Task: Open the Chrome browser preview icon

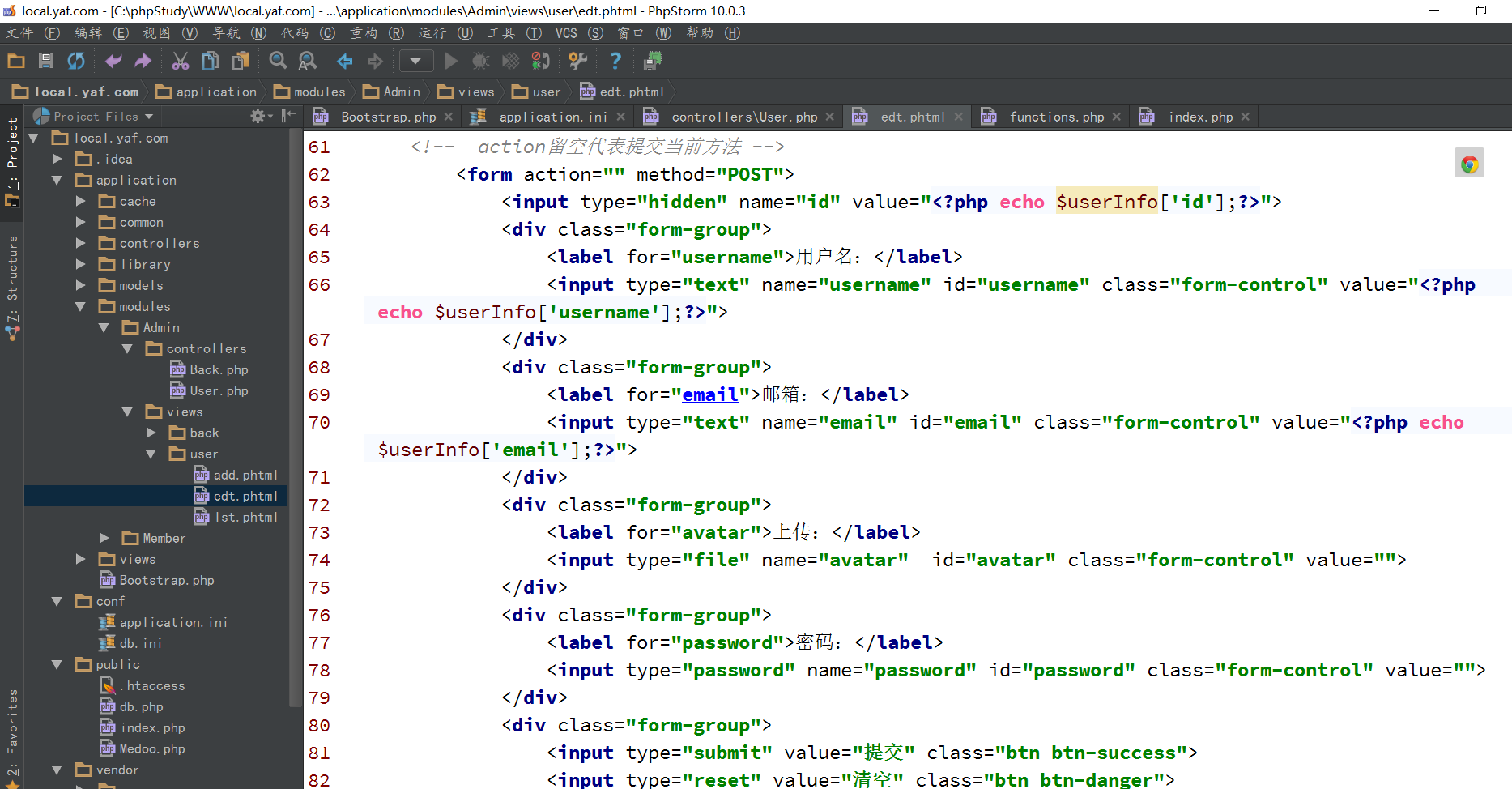Action: (1469, 164)
